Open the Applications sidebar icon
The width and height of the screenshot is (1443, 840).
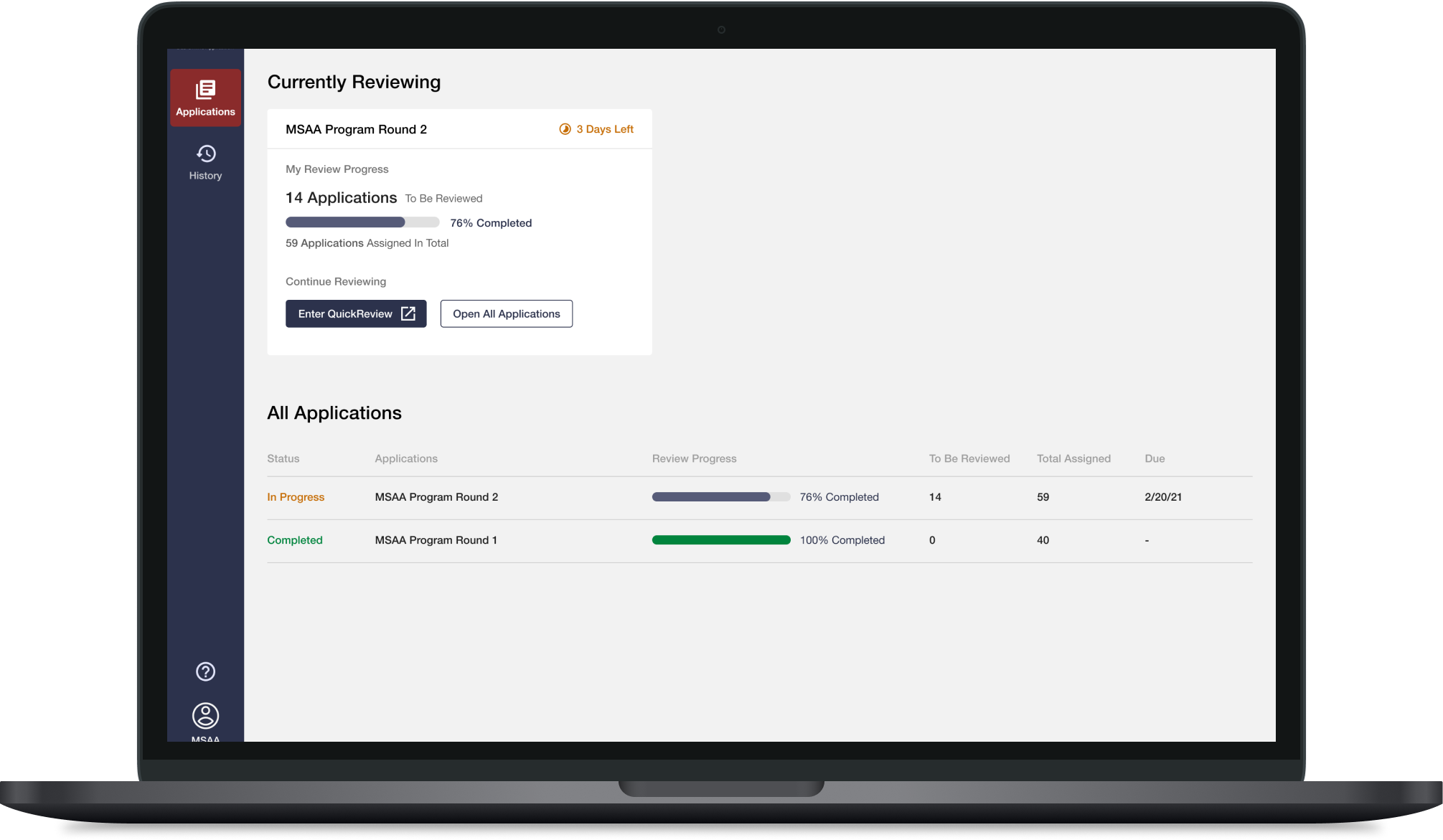click(205, 90)
